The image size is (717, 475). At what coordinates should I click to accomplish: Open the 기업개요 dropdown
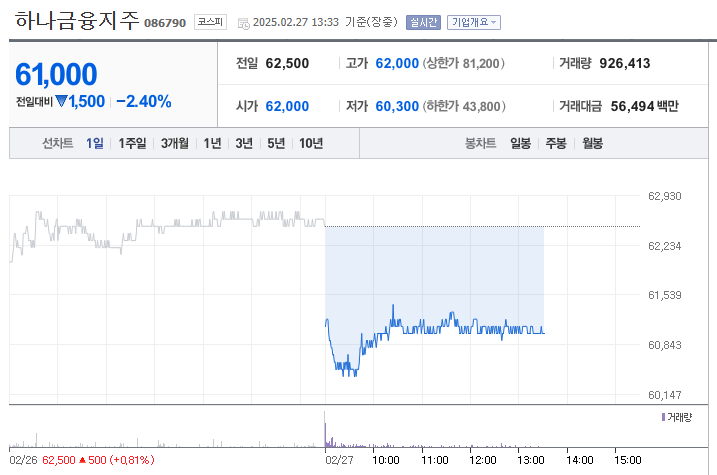tap(474, 22)
